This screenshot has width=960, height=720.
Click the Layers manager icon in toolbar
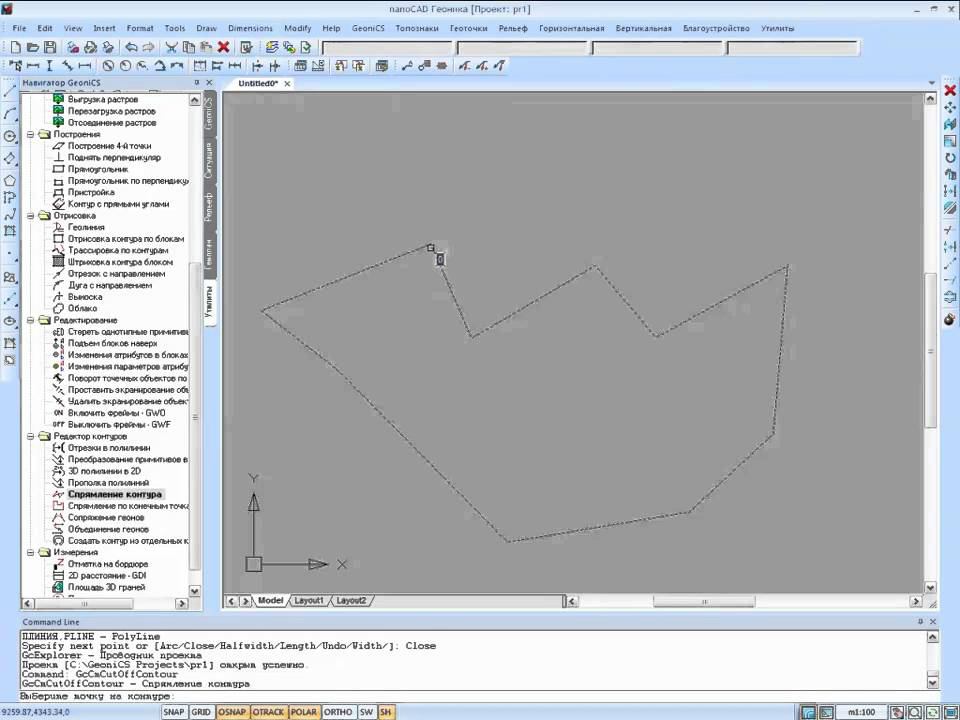pyautogui.click(x=272, y=47)
